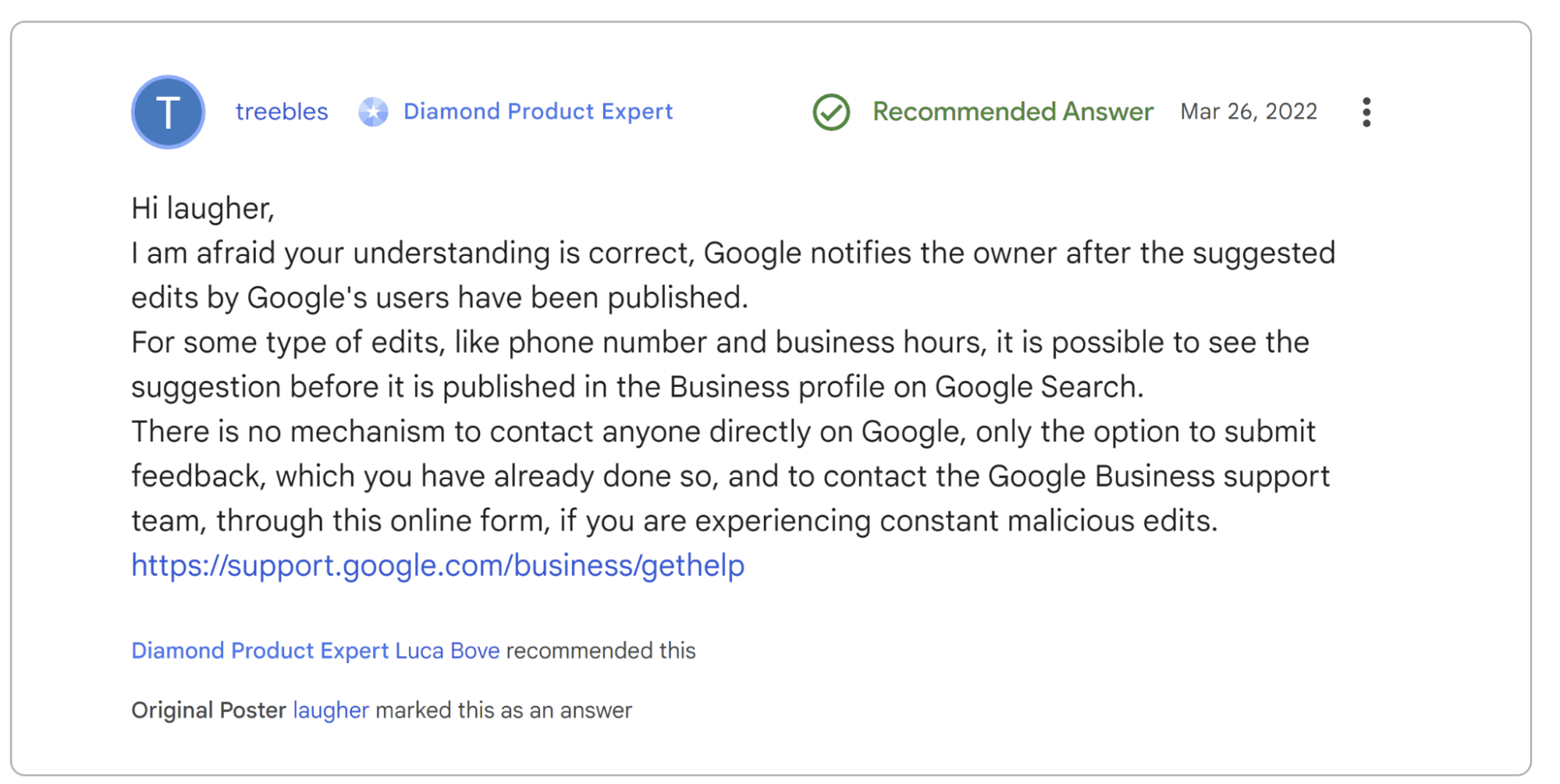The width and height of the screenshot is (1560, 784).
Task: Click the "recommended this" text
Action: tap(601, 651)
